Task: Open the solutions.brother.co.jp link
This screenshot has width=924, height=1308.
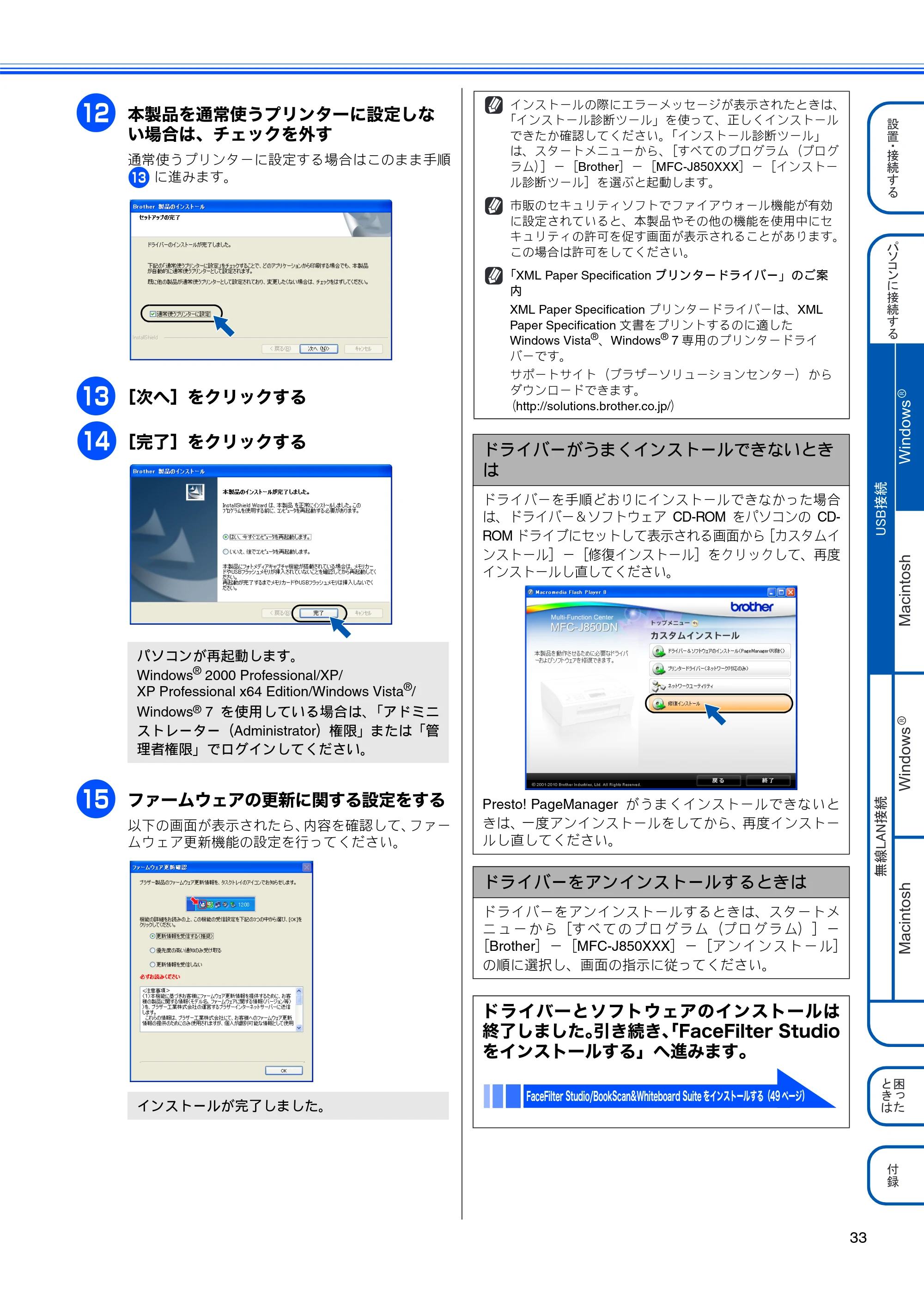Action: tap(593, 406)
